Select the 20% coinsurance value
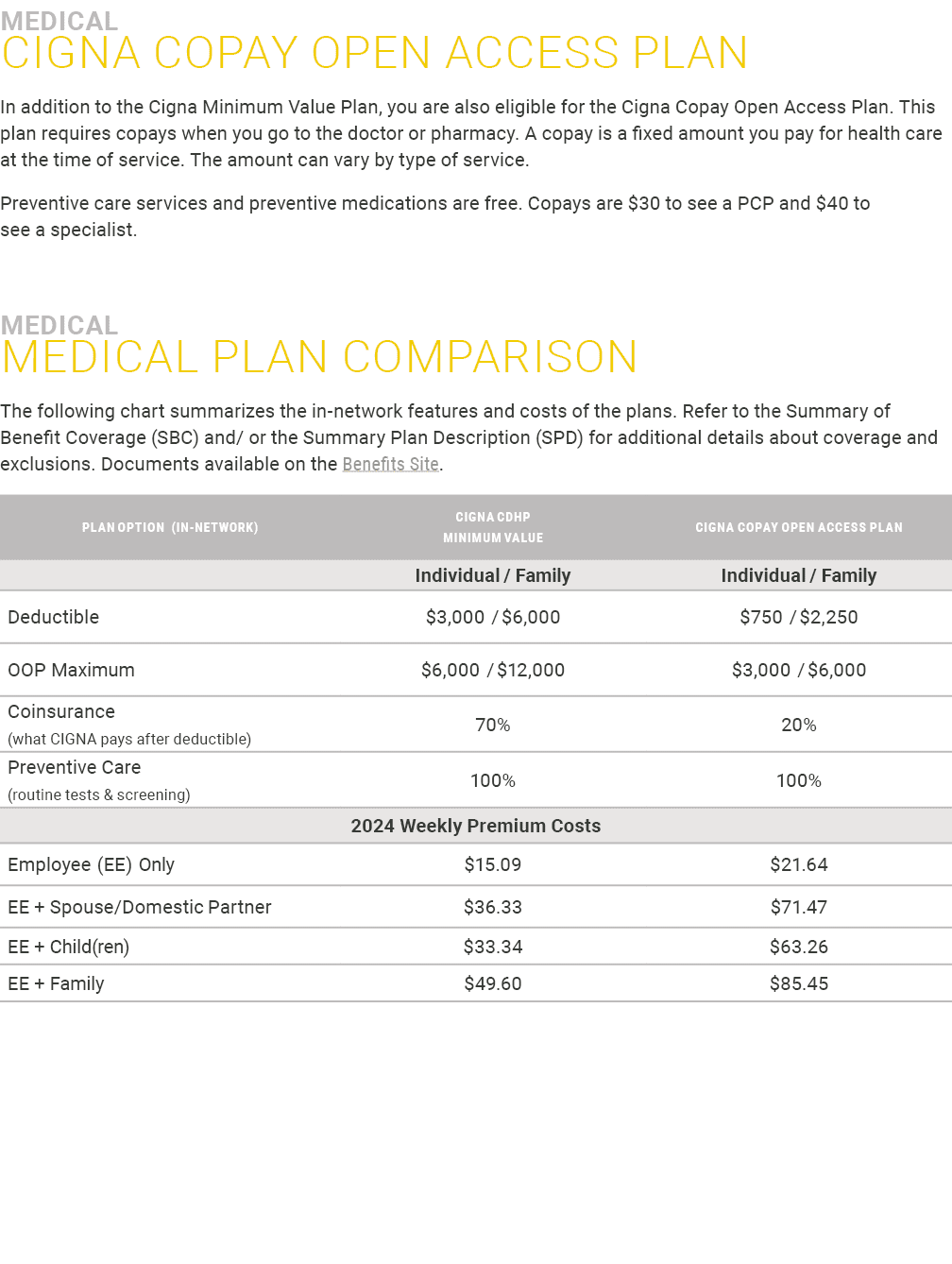952x1264 pixels. pyautogui.click(x=799, y=725)
